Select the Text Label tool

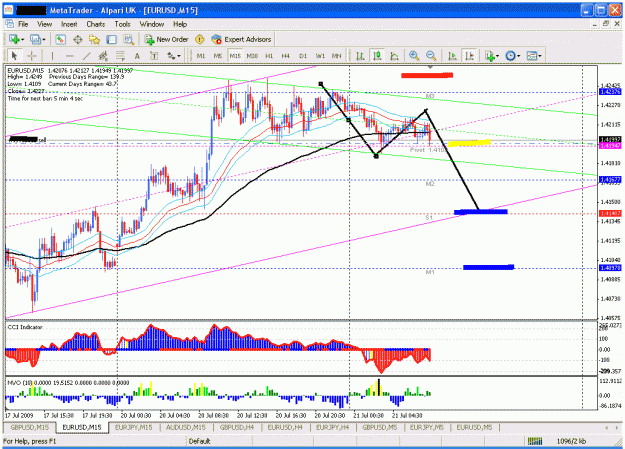154,56
